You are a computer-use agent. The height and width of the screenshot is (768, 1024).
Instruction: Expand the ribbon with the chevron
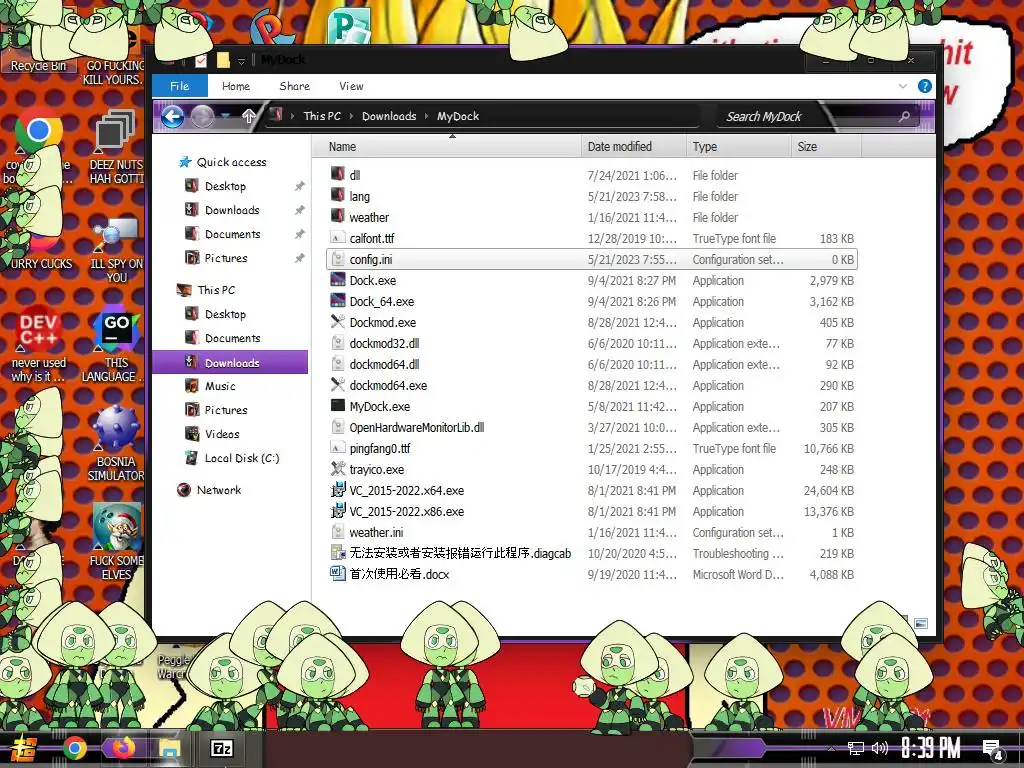(903, 86)
